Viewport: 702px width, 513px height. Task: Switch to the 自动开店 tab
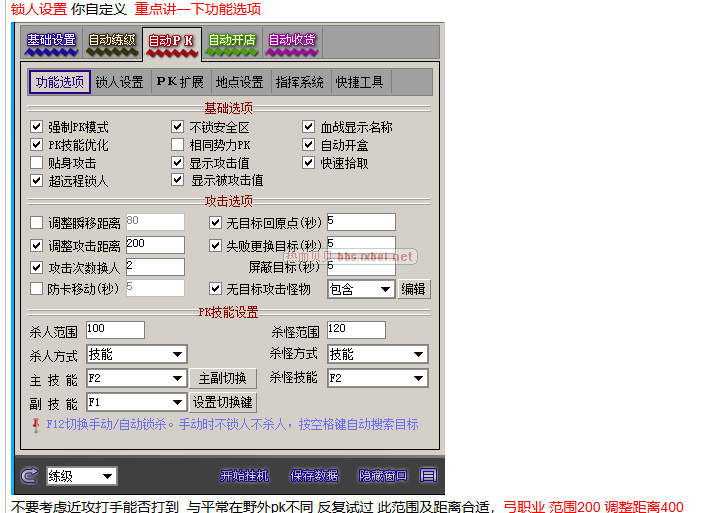coord(231,41)
